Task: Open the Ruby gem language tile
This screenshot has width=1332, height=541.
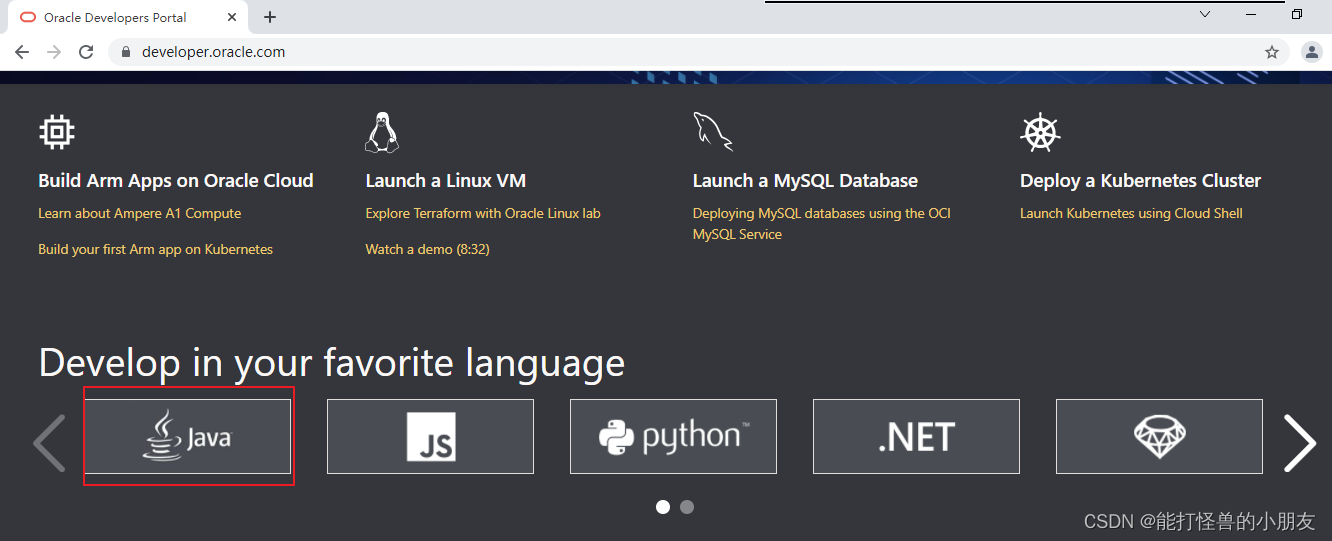Action: coord(1159,437)
